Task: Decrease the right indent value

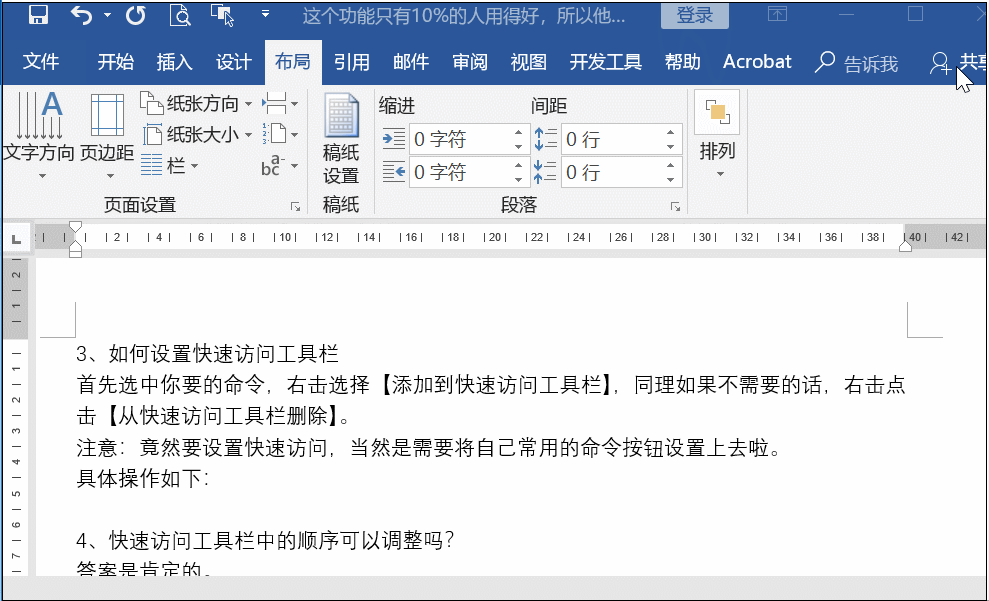Action: tap(518, 179)
